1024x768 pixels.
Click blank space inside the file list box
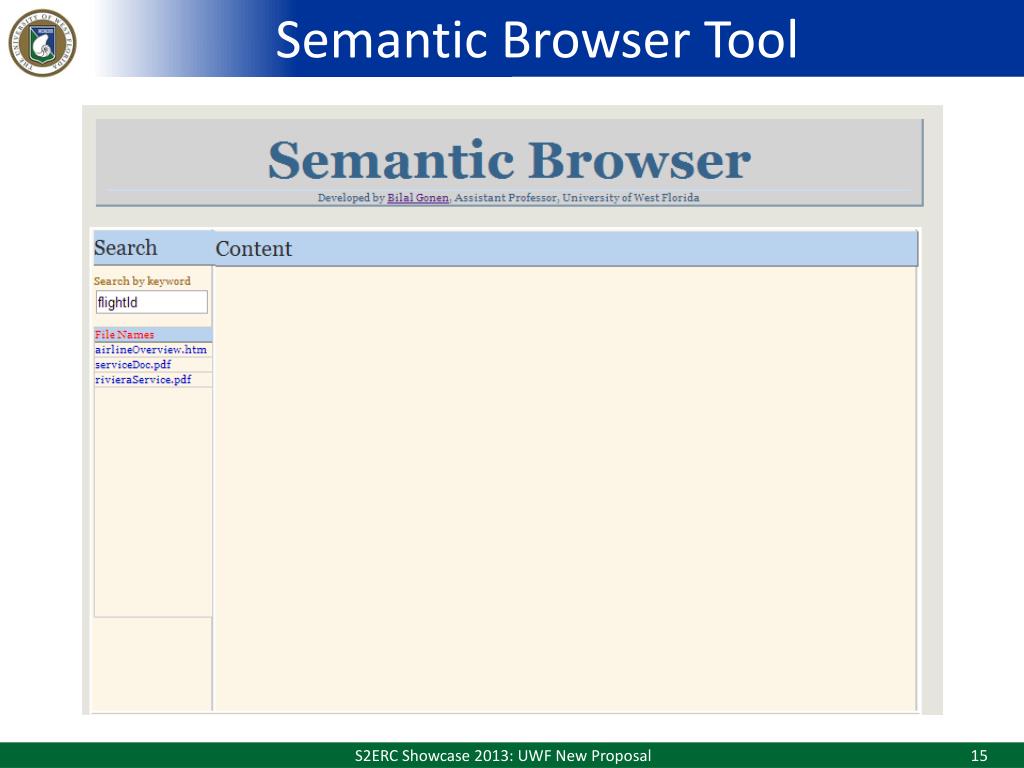pos(152,500)
